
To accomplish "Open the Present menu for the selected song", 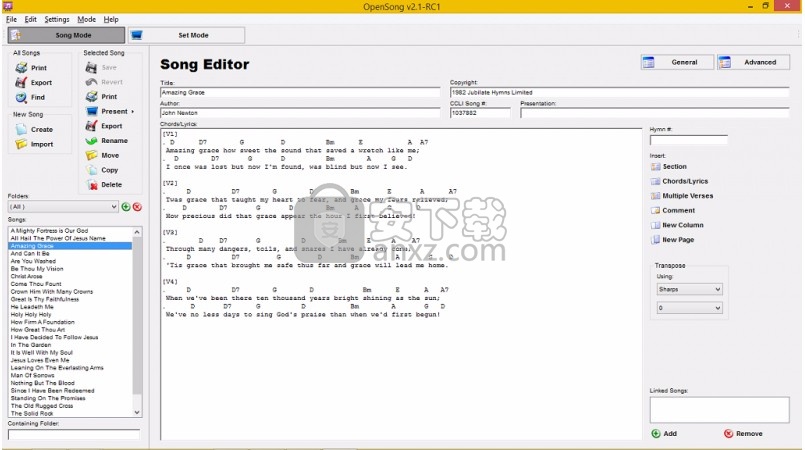I will pyautogui.click(x=110, y=111).
